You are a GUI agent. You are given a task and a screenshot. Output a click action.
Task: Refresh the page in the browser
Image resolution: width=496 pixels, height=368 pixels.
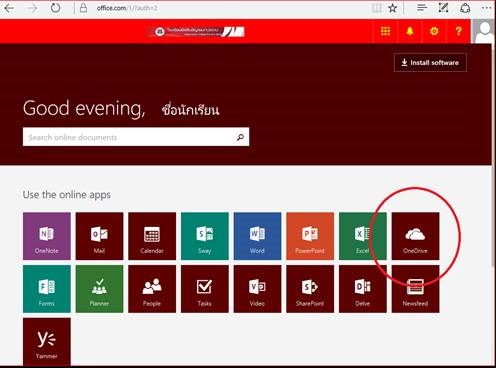coord(55,8)
